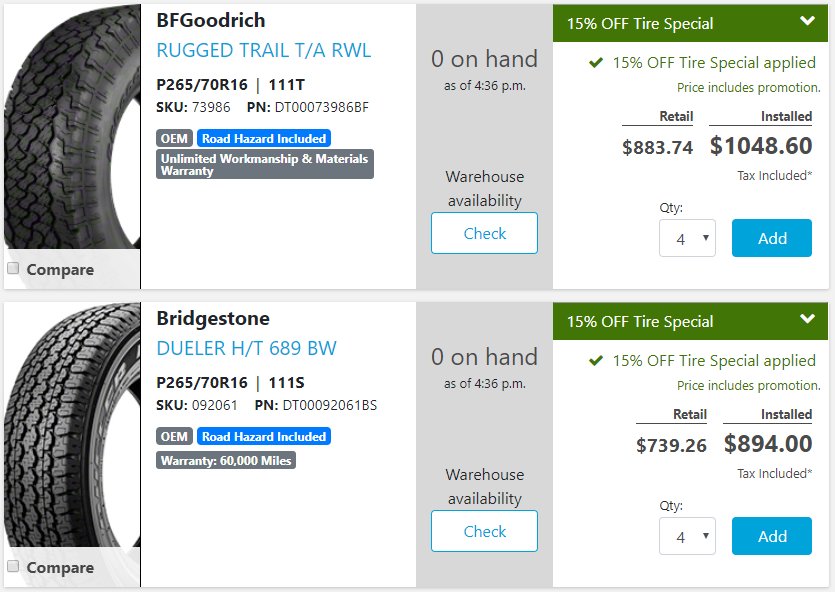The width and height of the screenshot is (835, 592).
Task: Tick Compare checkbox for BFGoodrich tire
Action: point(13,268)
